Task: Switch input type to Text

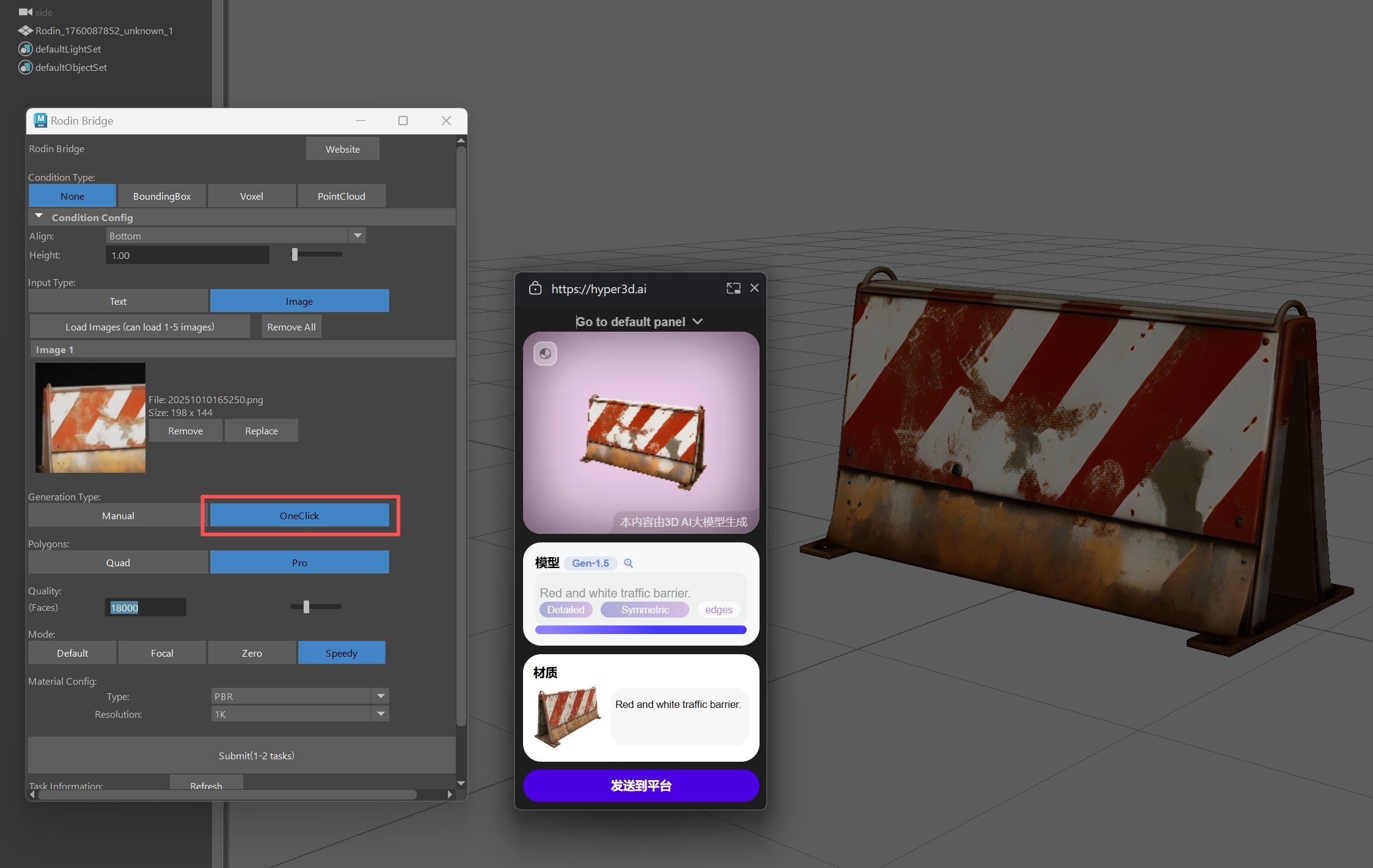Action: tap(118, 301)
